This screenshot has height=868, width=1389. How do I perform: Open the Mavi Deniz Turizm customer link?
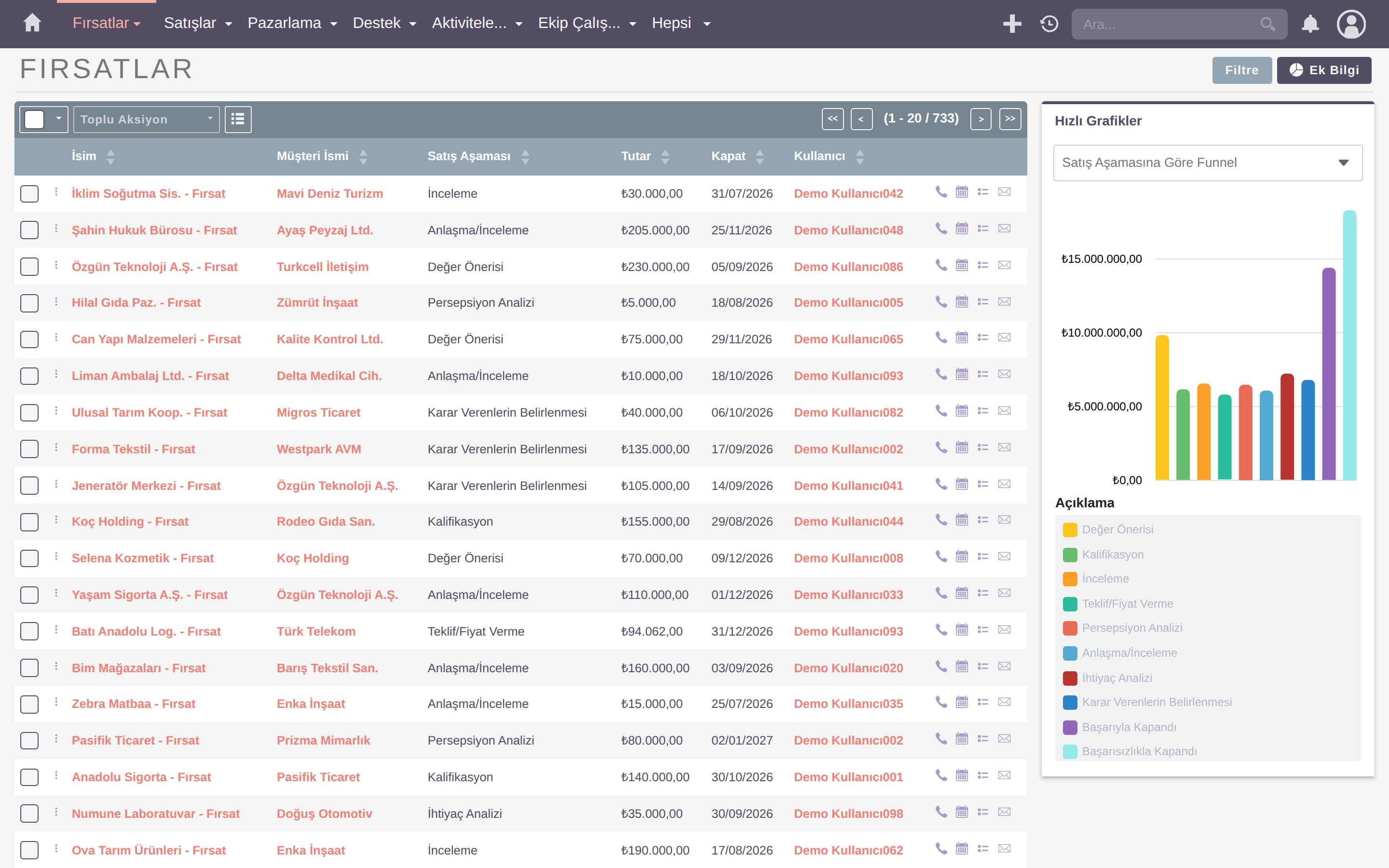click(x=329, y=193)
